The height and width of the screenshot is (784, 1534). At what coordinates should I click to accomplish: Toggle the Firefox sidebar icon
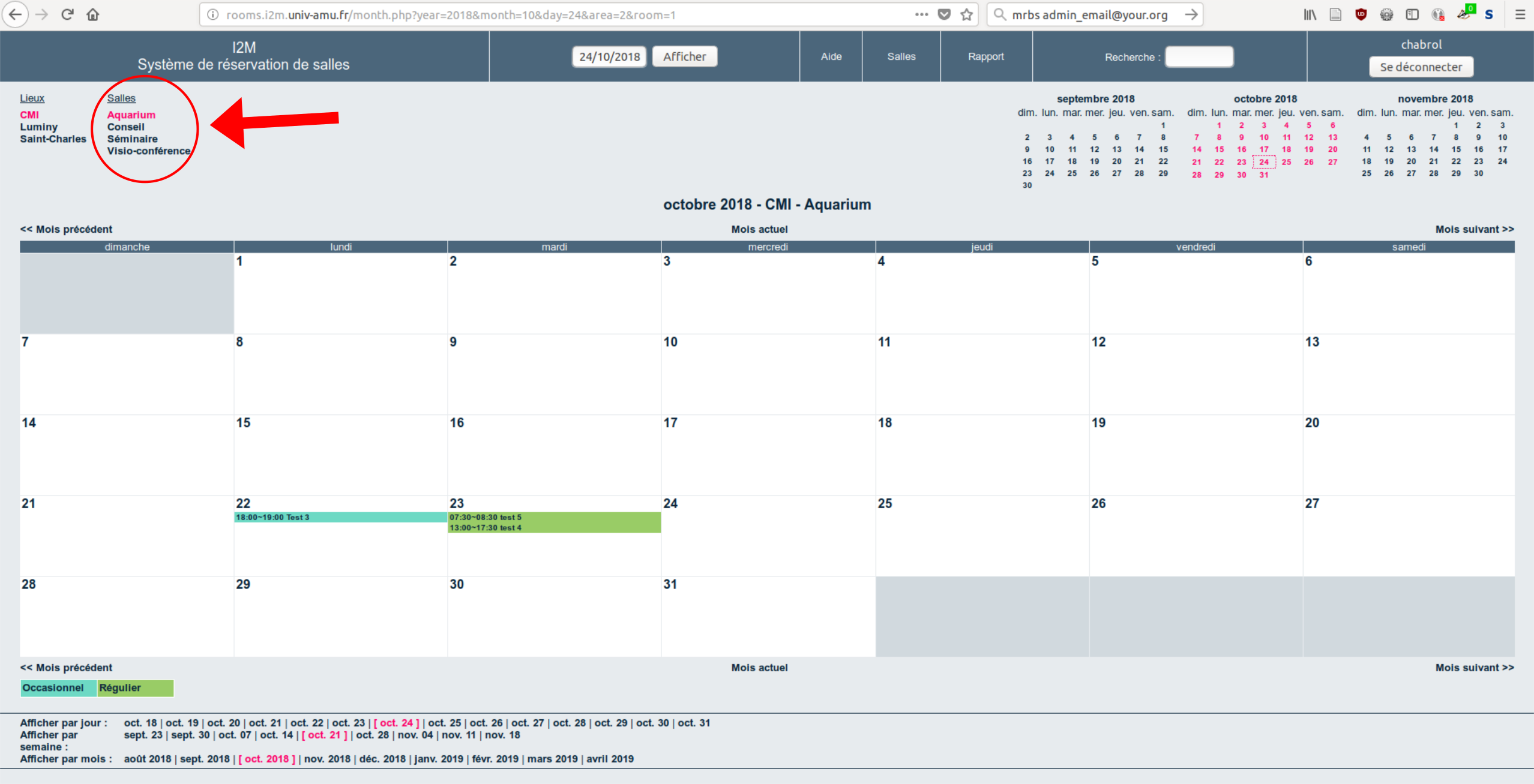1412,14
